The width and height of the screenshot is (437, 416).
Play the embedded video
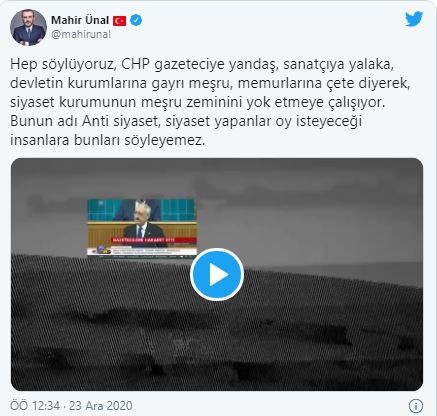pos(217,275)
